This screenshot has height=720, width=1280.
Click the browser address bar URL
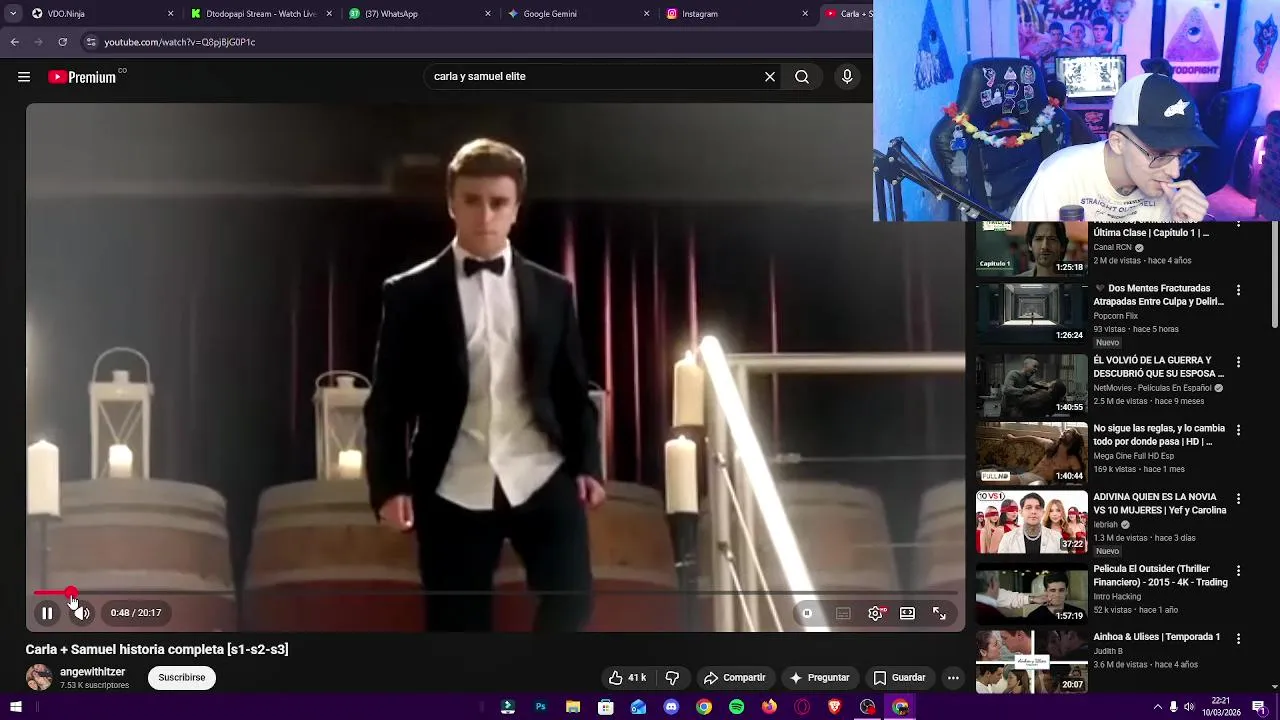click(x=180, y=42)
